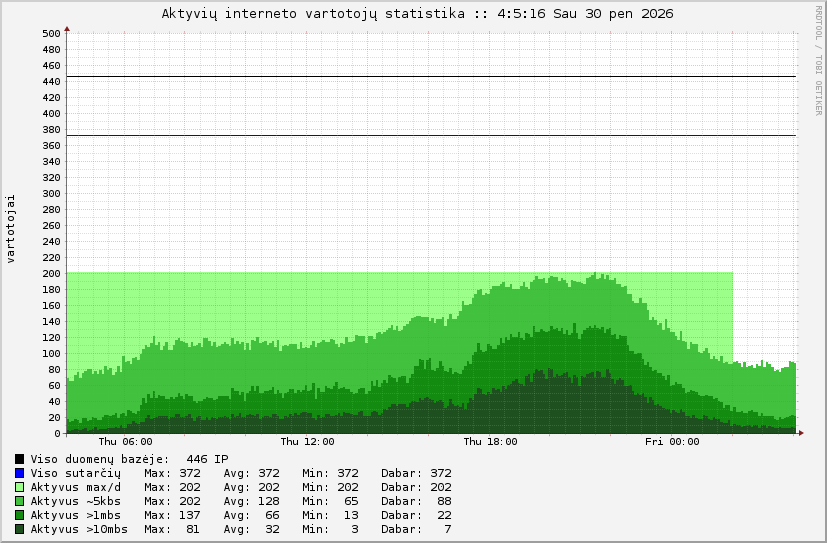The width and height of the screenshot is (827, 543).
Task: Select the 'Thu 12:00' time axis label
Action: pos(307,441)
